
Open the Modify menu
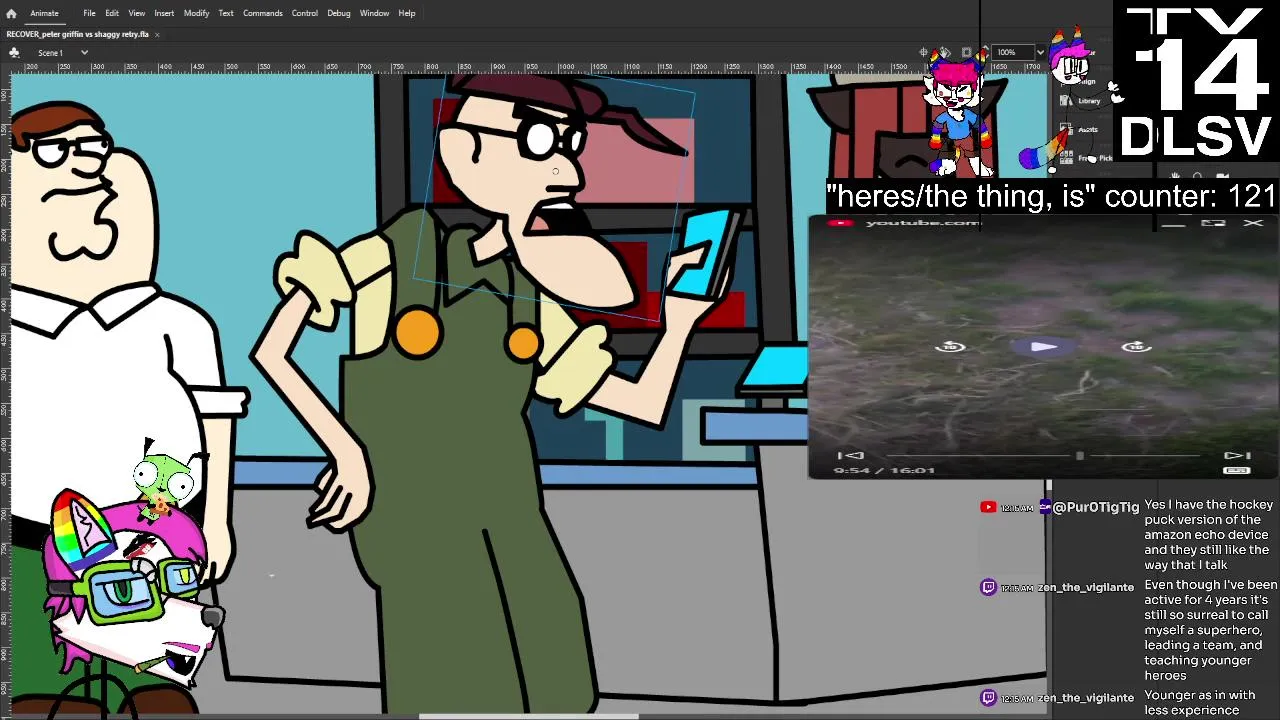(196, 13)
